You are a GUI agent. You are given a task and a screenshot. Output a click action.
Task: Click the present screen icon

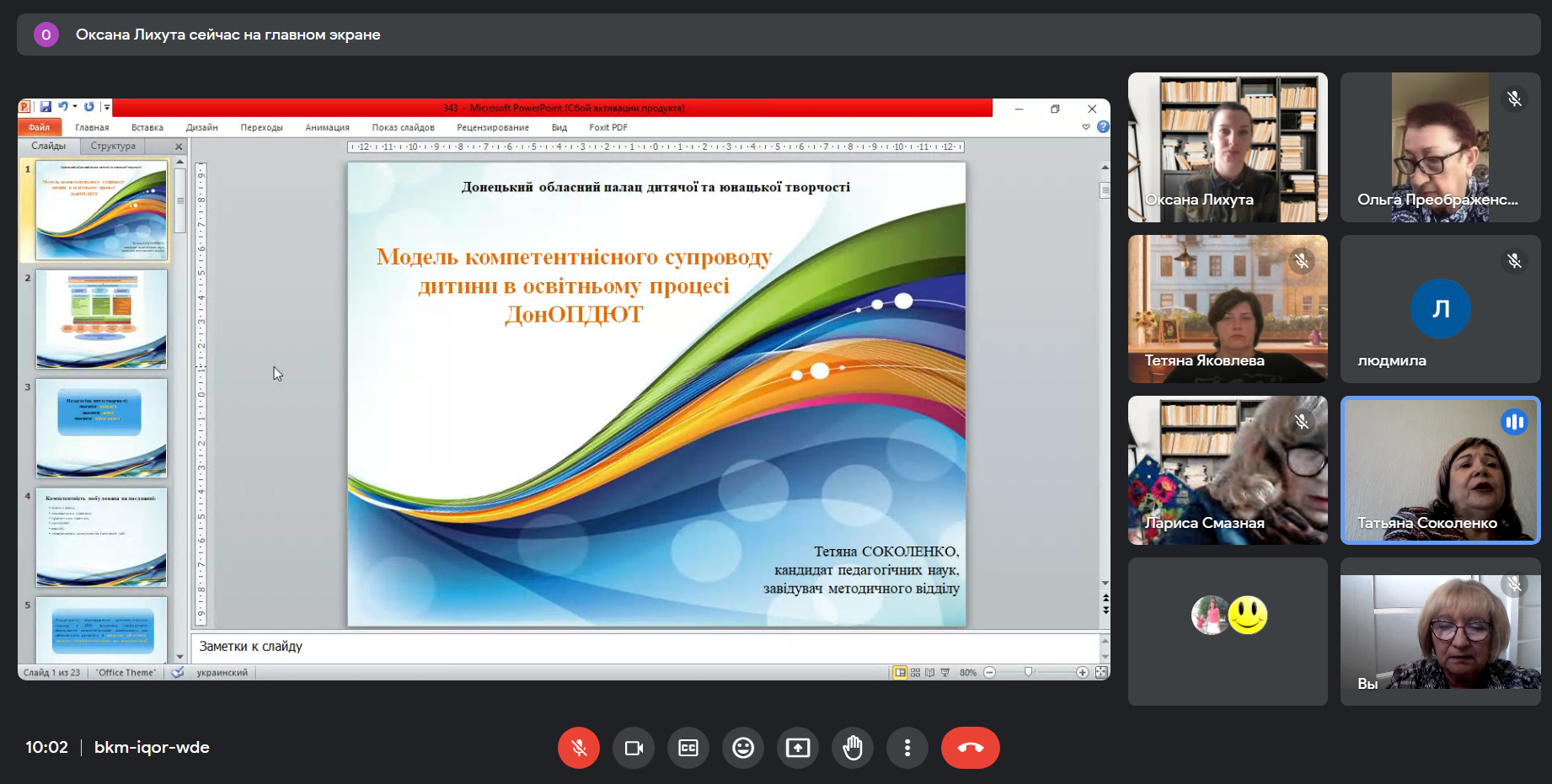pyautogui.click(x=798, y=748)
